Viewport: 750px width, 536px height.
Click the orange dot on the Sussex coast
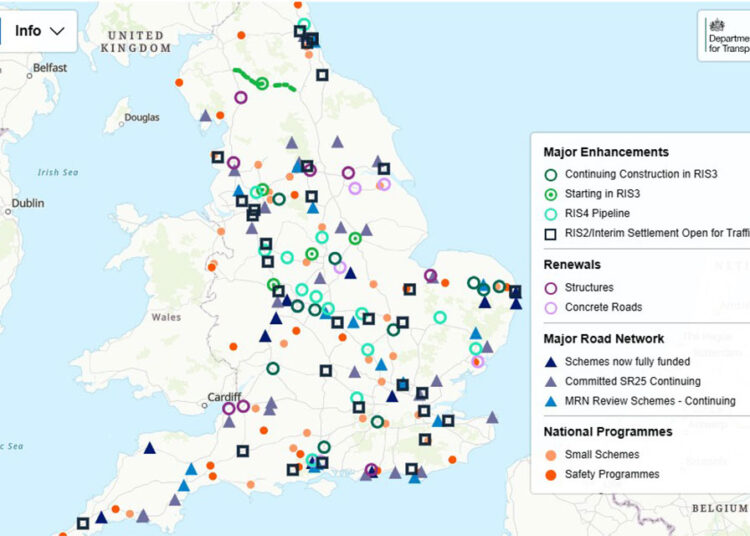[452, 459]
